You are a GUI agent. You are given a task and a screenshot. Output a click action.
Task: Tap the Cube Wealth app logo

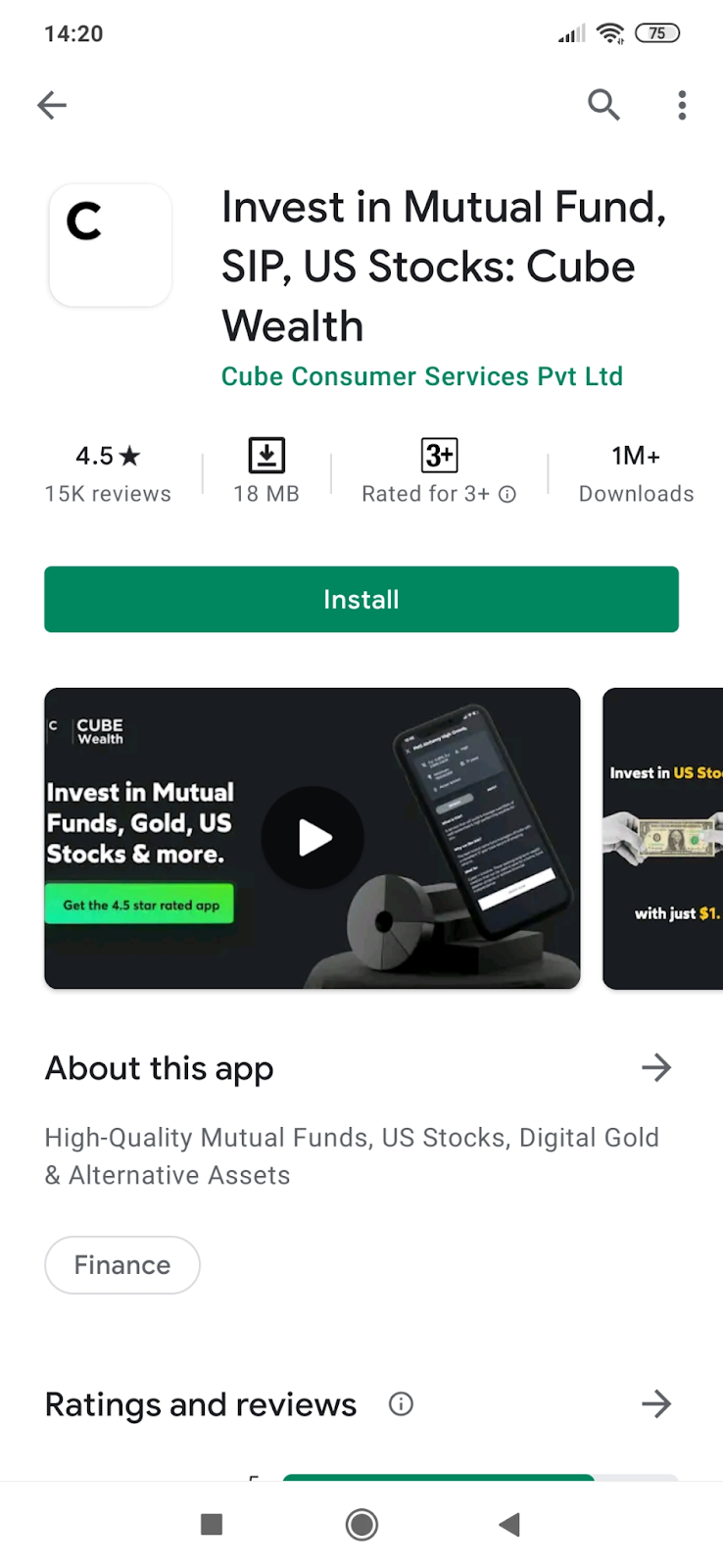click(111, 245)
